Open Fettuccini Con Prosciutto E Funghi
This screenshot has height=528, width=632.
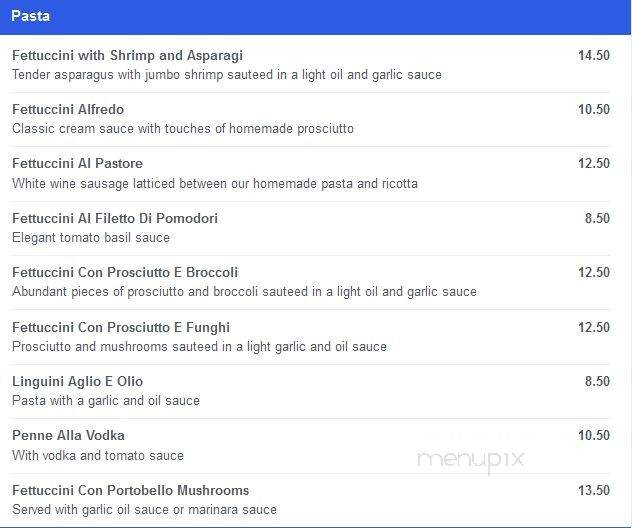point(121,327)
